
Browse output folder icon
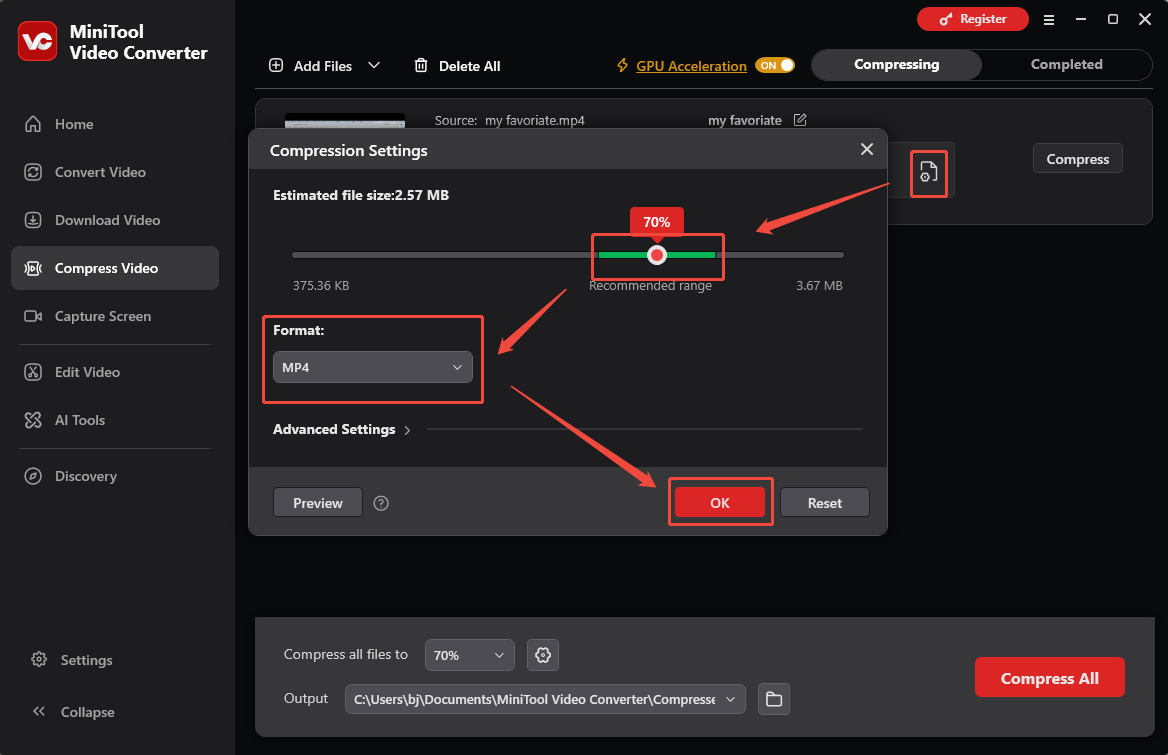(x=774, y=699)
